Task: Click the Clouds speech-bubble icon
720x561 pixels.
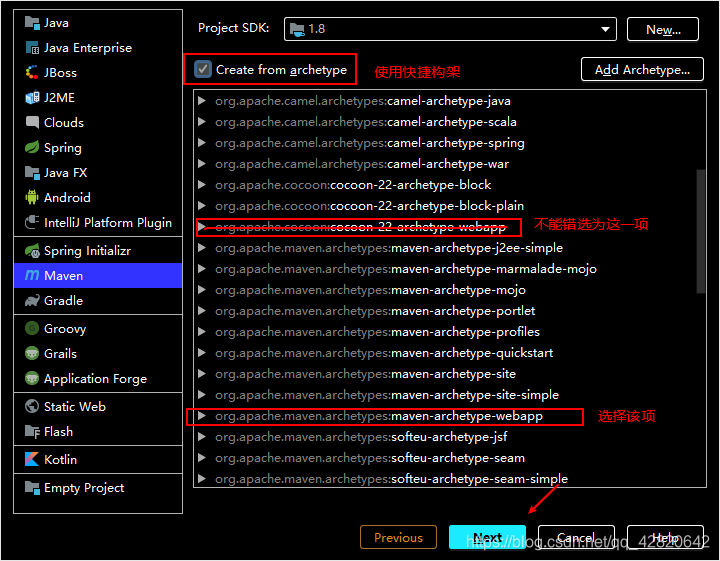Action: (32, 123)
